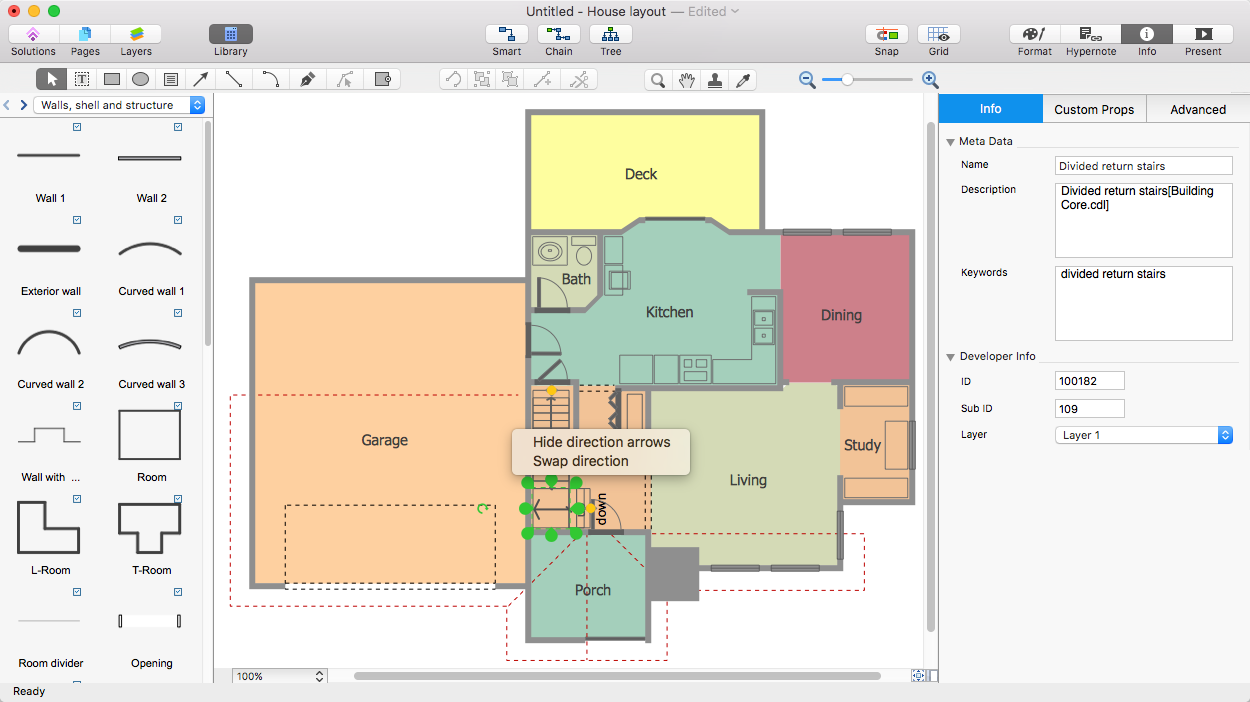Go to previous library with back arrow
This screenshot has height=702, width=1250.
tap(7, 105)
